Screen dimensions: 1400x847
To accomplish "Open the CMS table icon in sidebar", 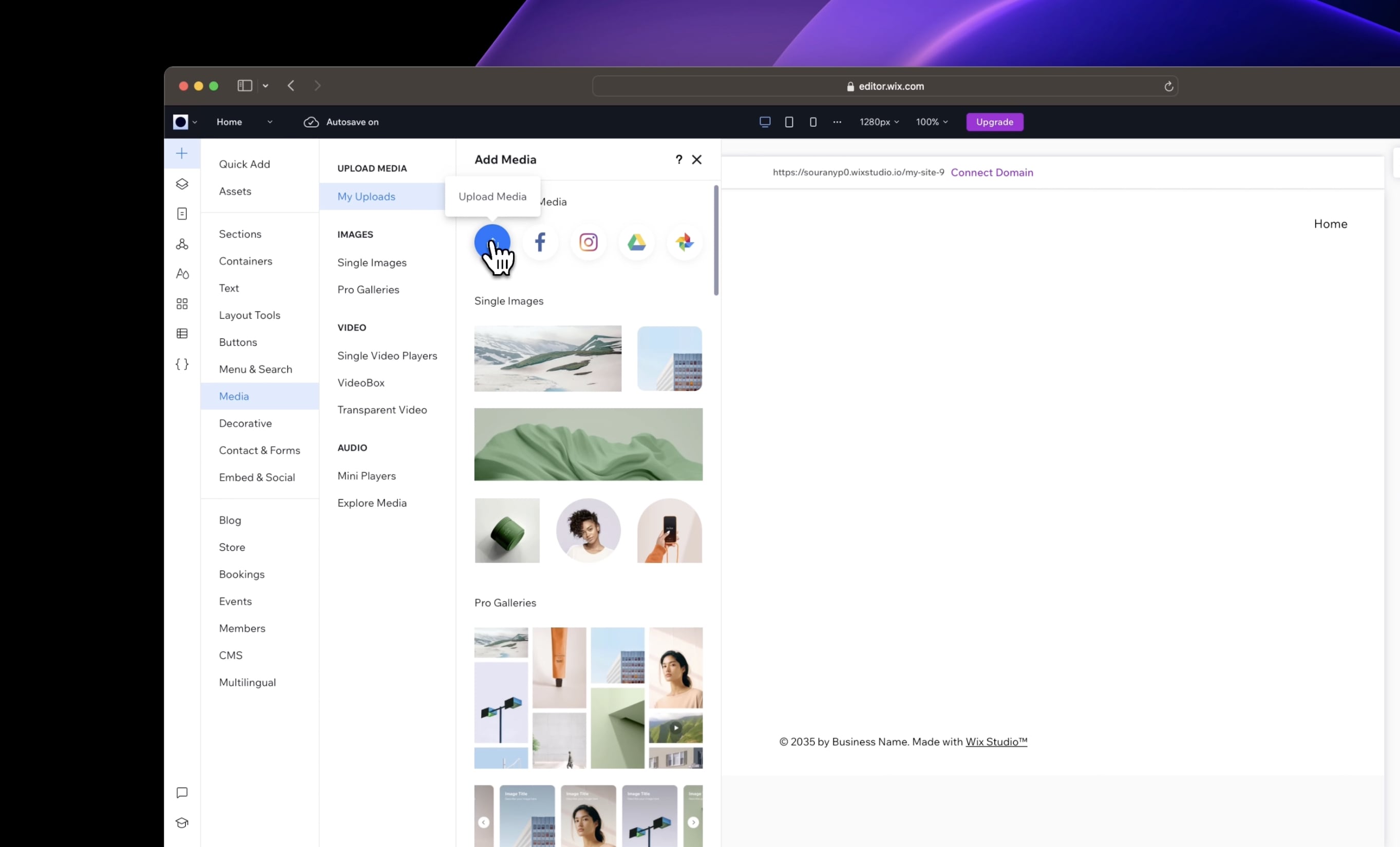I will [182, 334].
